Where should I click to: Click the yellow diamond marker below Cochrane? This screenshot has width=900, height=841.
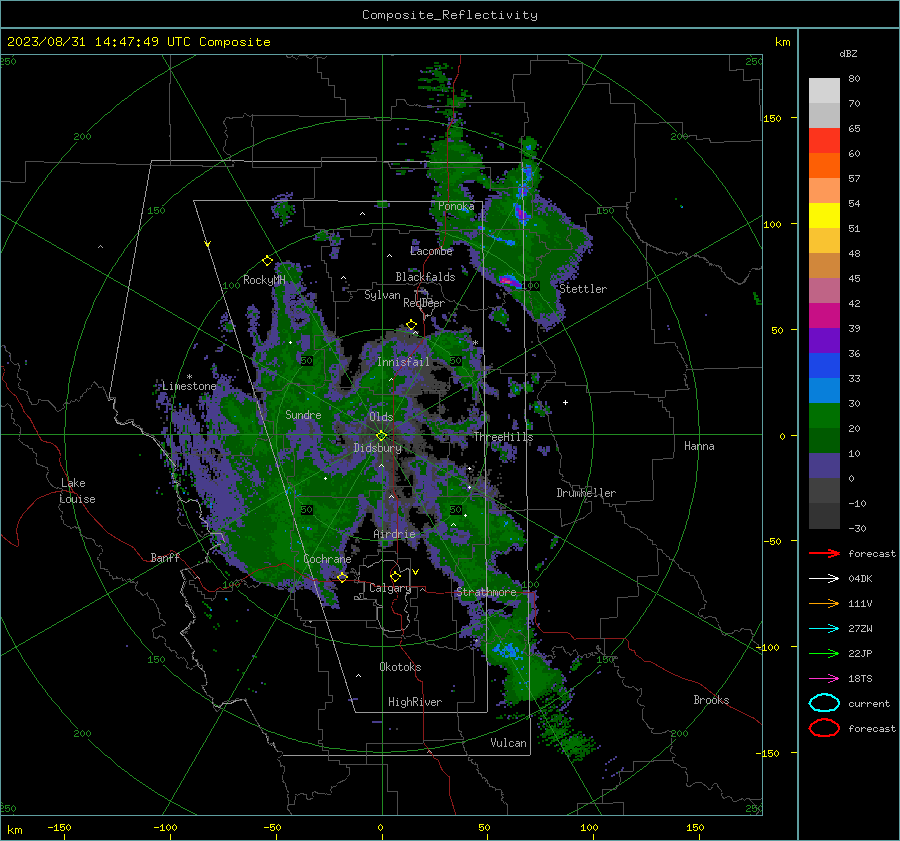coord(342,577)
